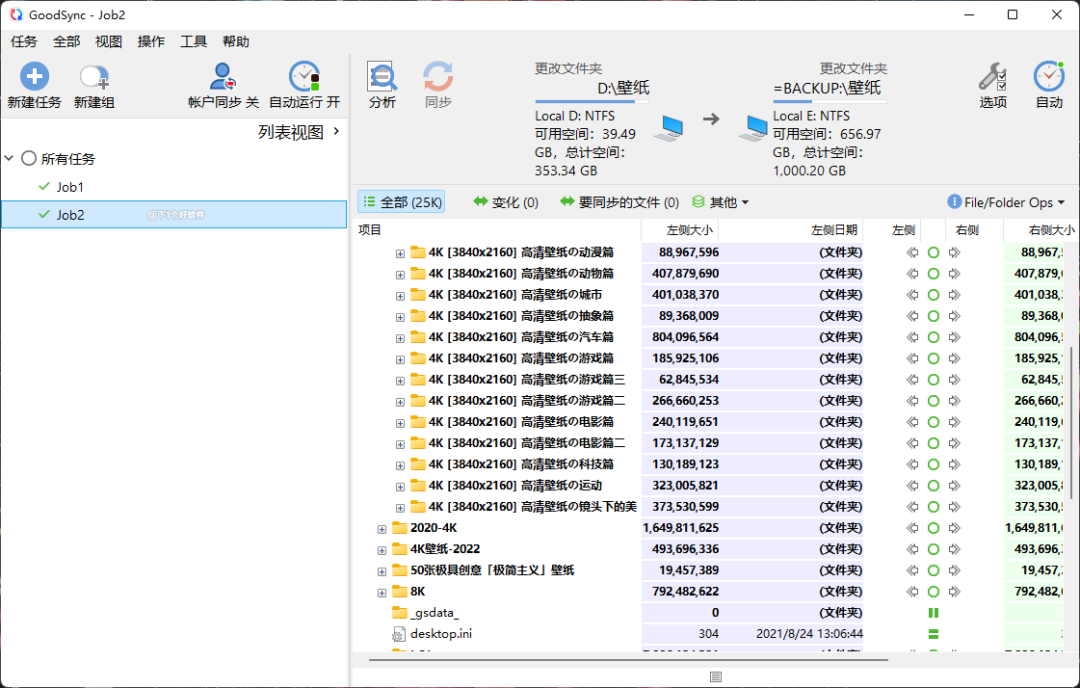Click the 新建任务 (New Job) icon
Screen dimensions: 1080x688
[x=34, y=78]
